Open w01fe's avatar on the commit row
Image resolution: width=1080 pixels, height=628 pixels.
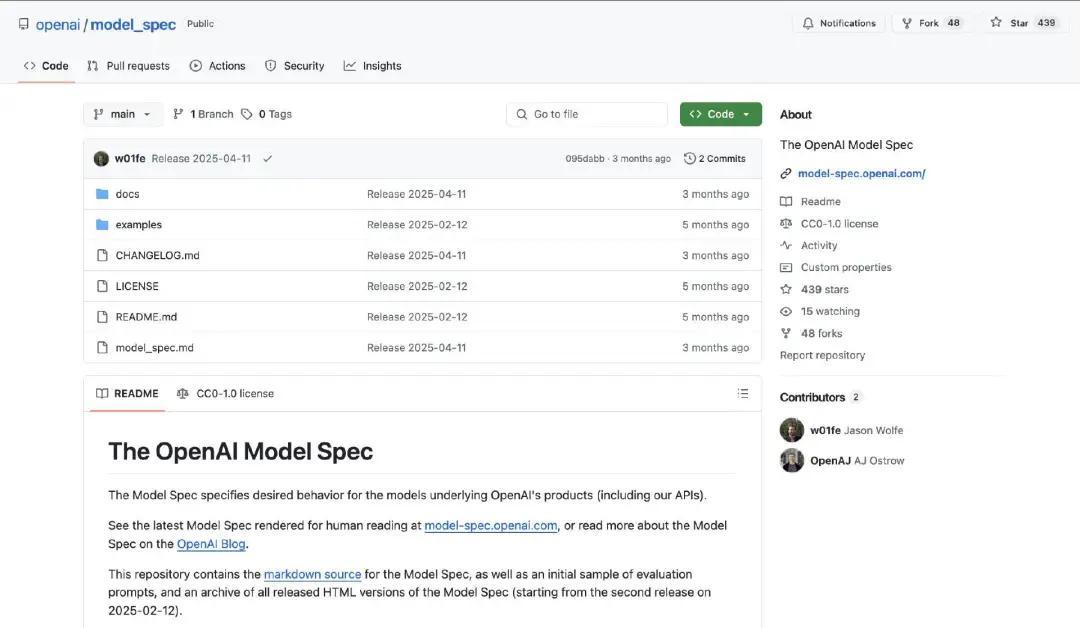(101, 158)
